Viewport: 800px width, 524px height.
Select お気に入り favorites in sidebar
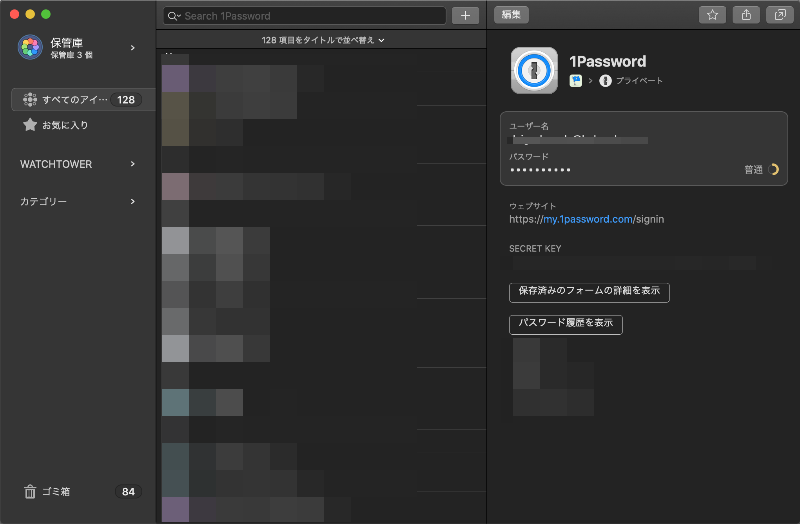click(x=65, y=125)
